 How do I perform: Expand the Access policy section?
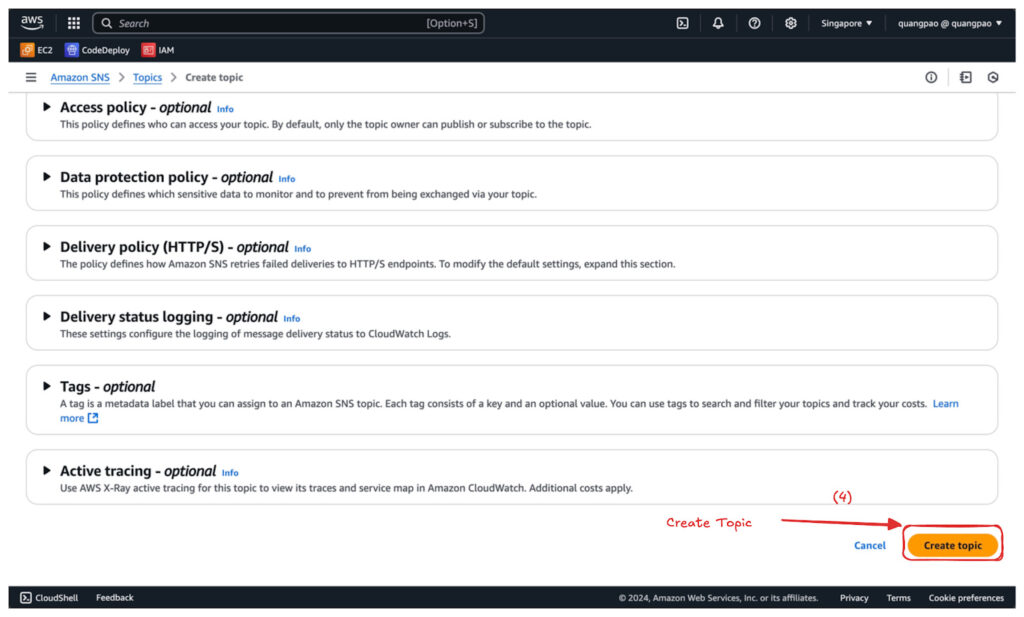[46, 107]
